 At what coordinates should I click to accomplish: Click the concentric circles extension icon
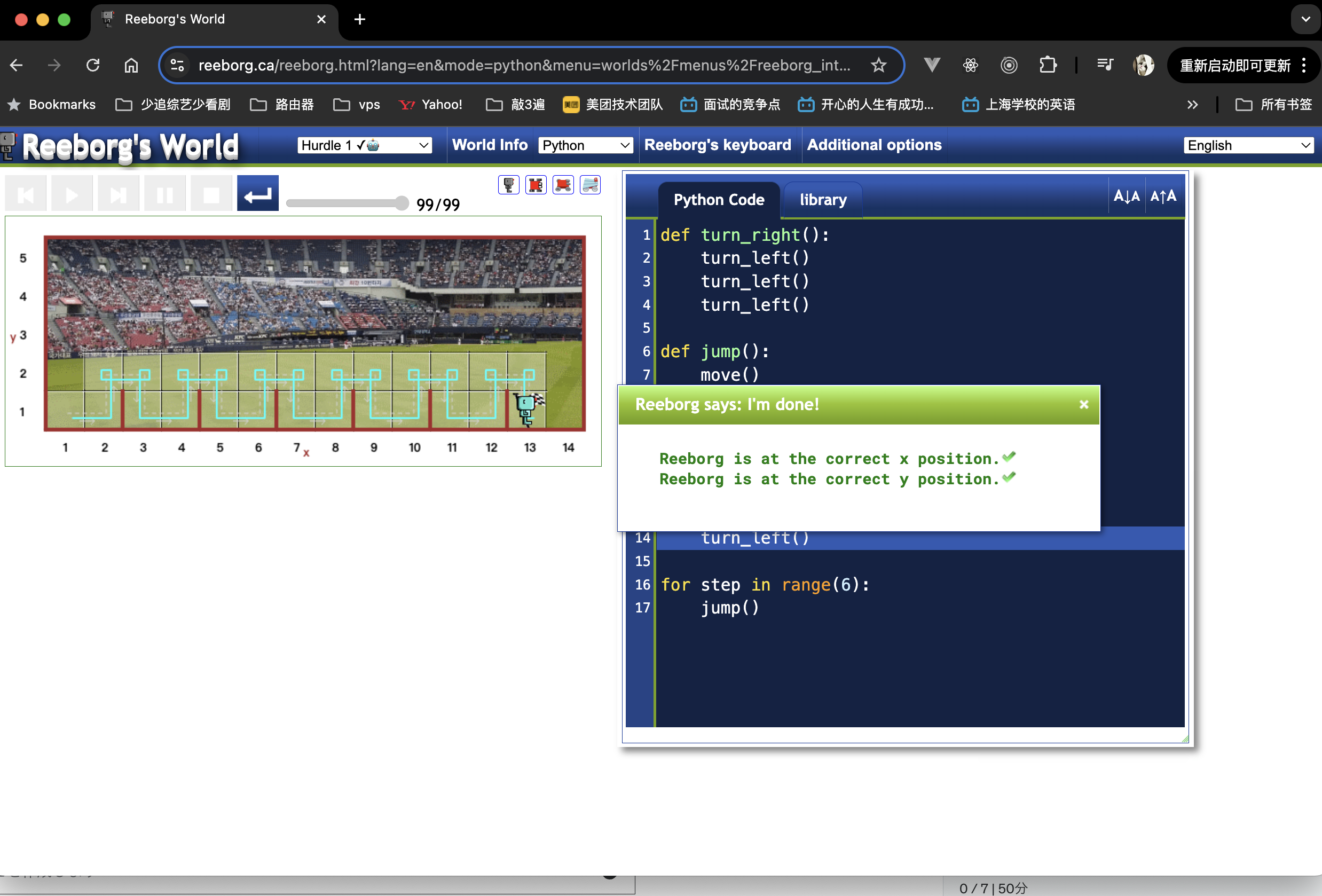1009,66
